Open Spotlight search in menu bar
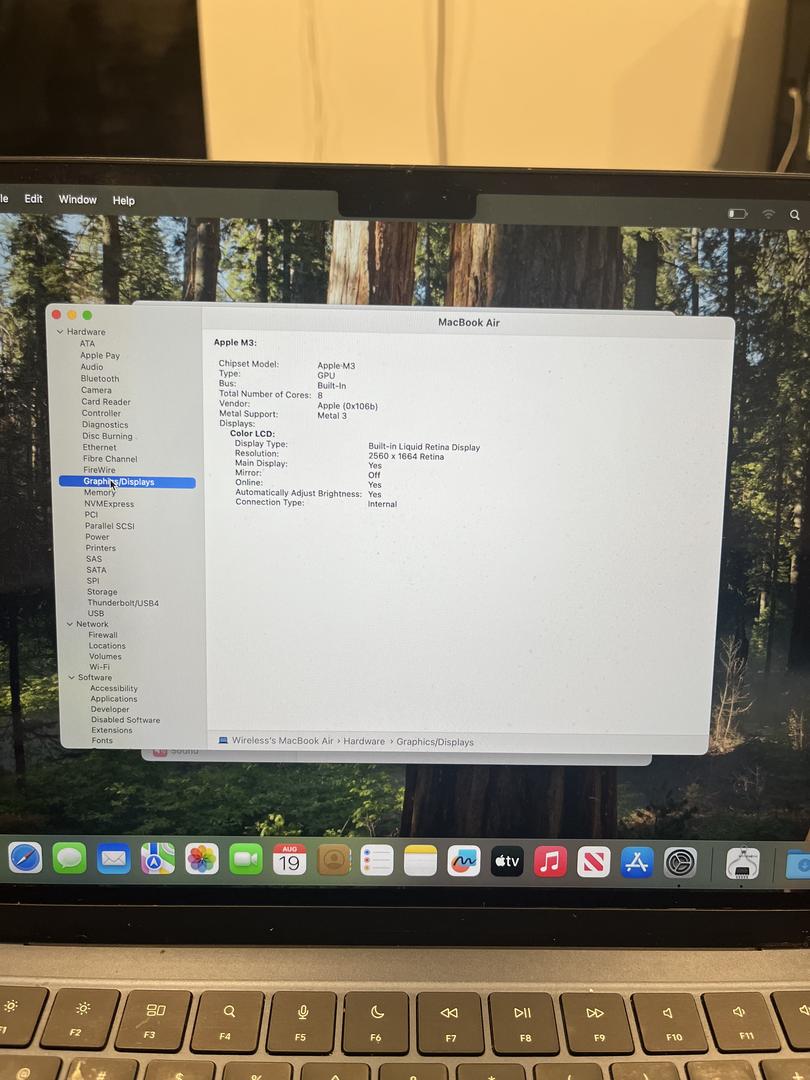The width and height of the screenshot is (810, 1080). (794, 215)
